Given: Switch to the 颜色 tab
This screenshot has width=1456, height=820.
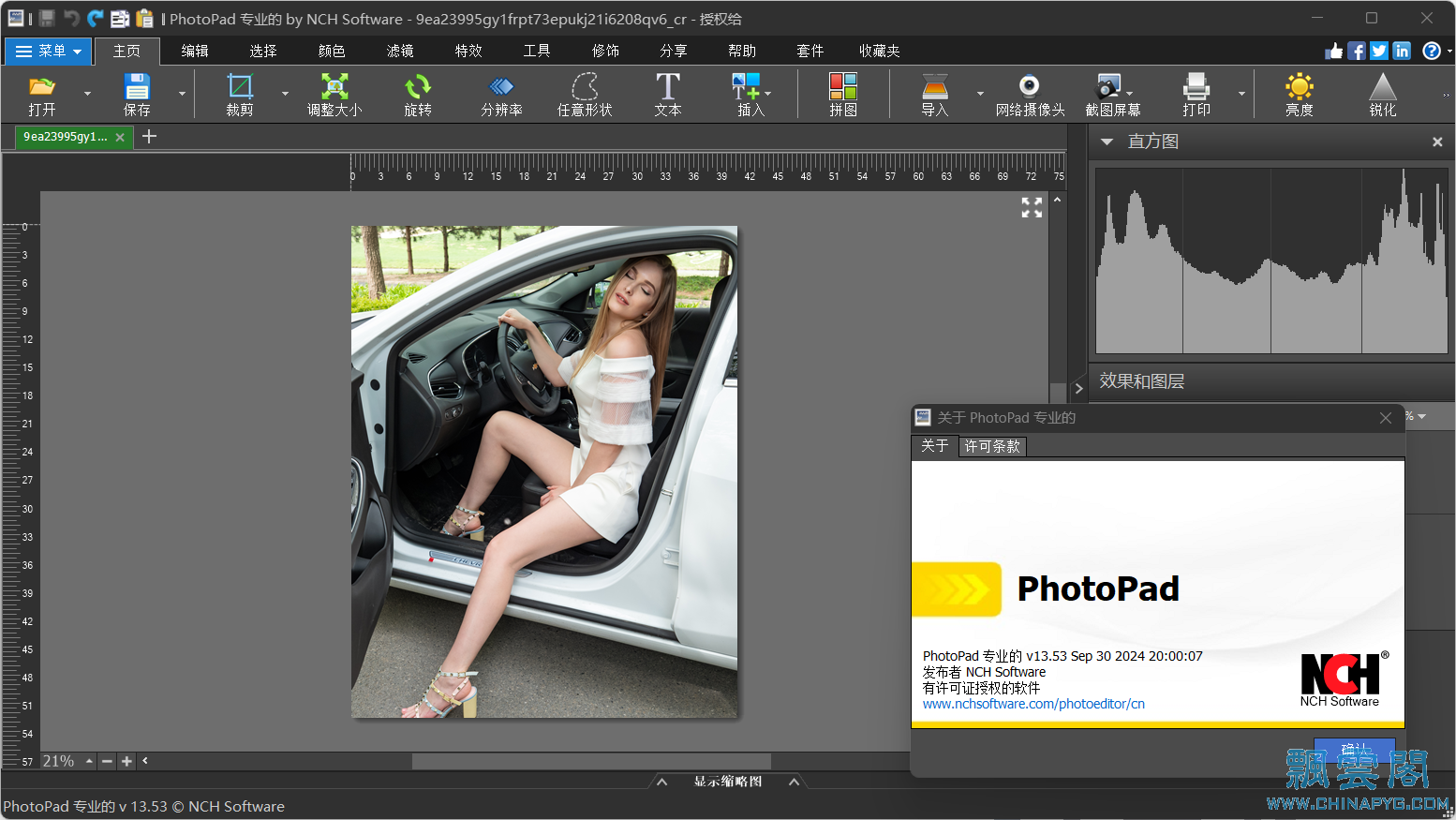Looking at the screenshot, I should pyautogui.click(x=332, y=51).
